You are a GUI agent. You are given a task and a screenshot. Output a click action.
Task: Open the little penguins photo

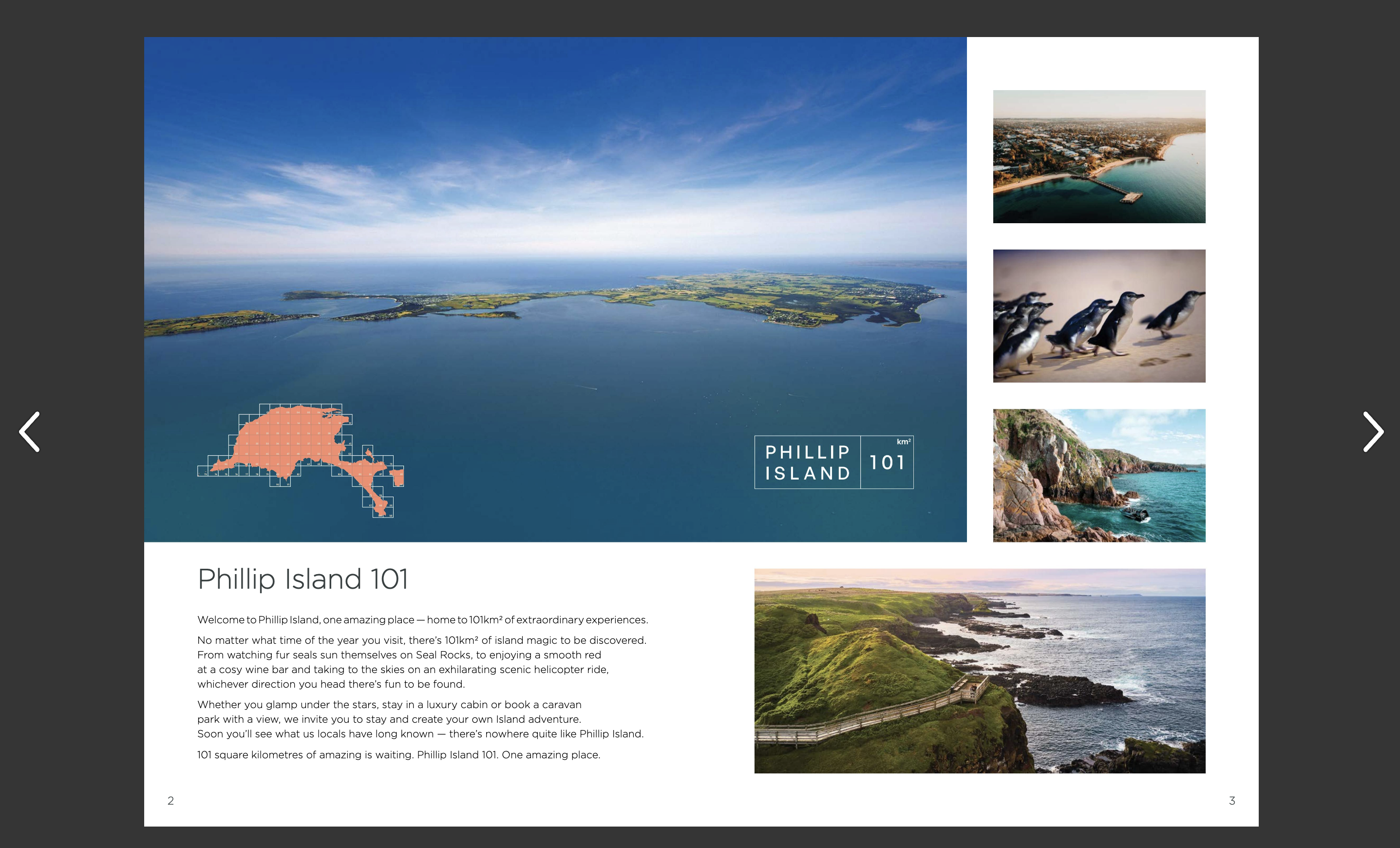pyautogui.click(x=1099, y=316)
